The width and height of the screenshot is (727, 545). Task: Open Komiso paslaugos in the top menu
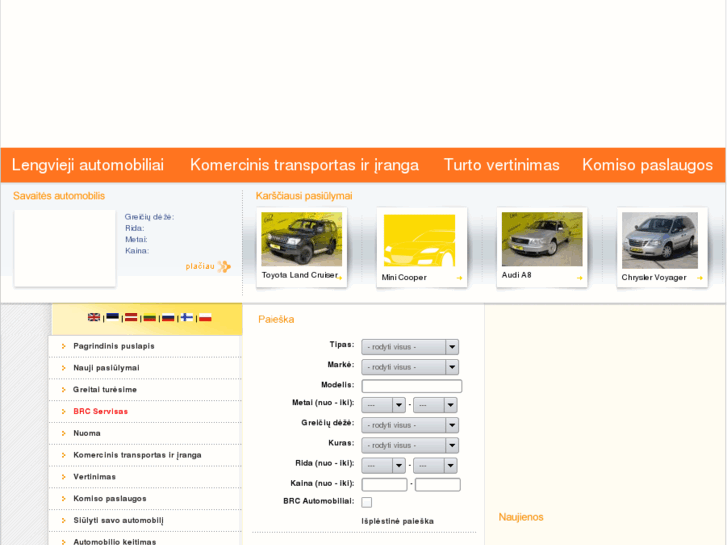point(647,165)
